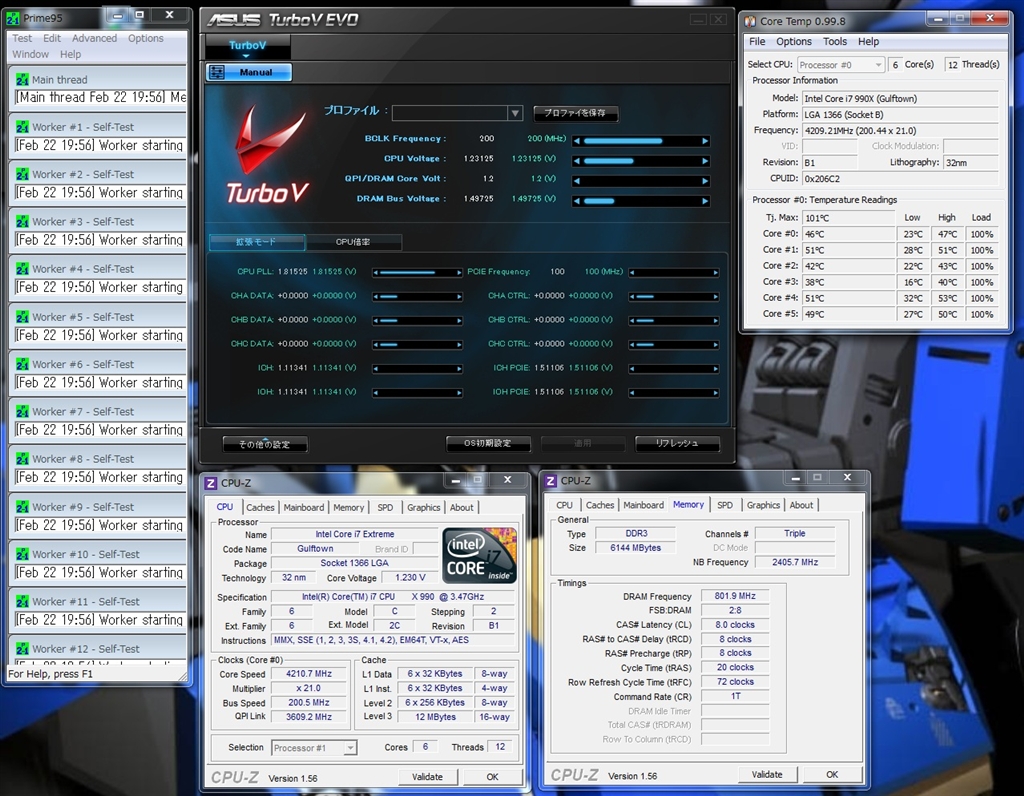
Task: Open the Tools menu in Core Temp
Action: coord(835,42)
